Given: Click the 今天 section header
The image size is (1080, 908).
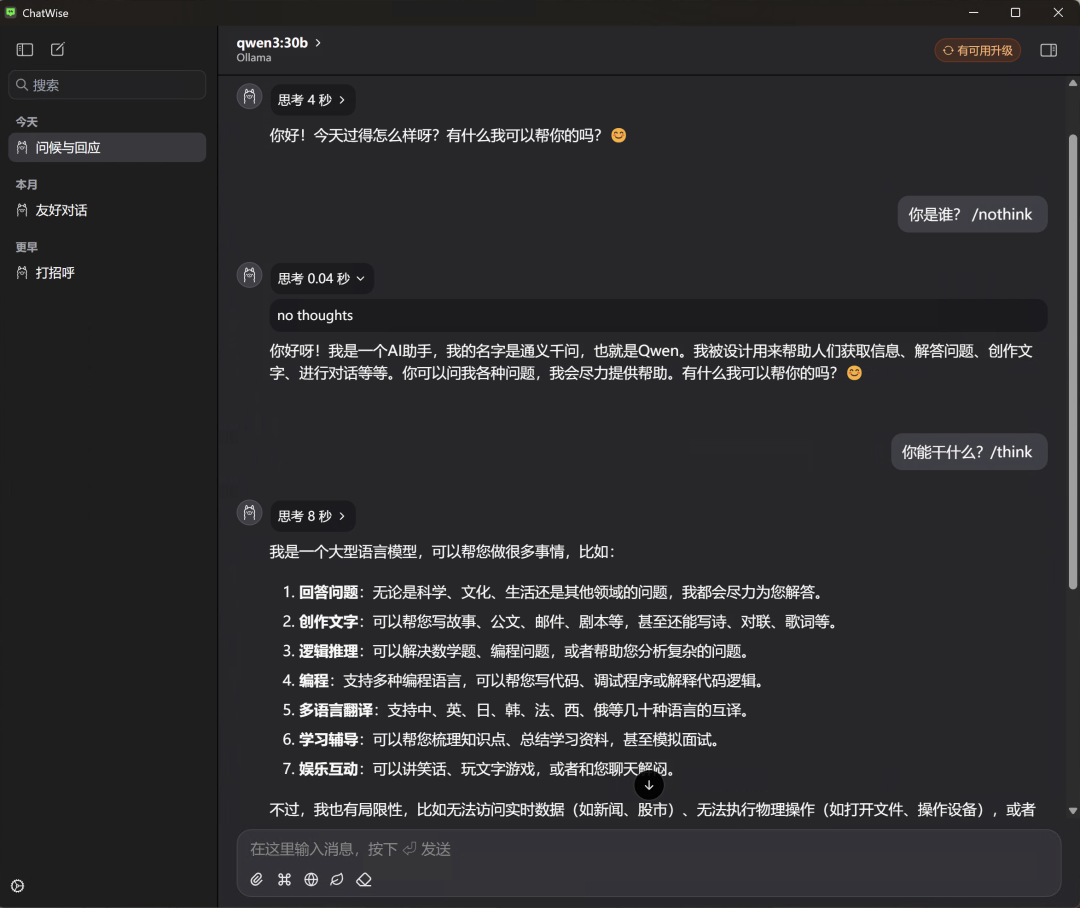Looking at the screenshot, I should point(27,122).
